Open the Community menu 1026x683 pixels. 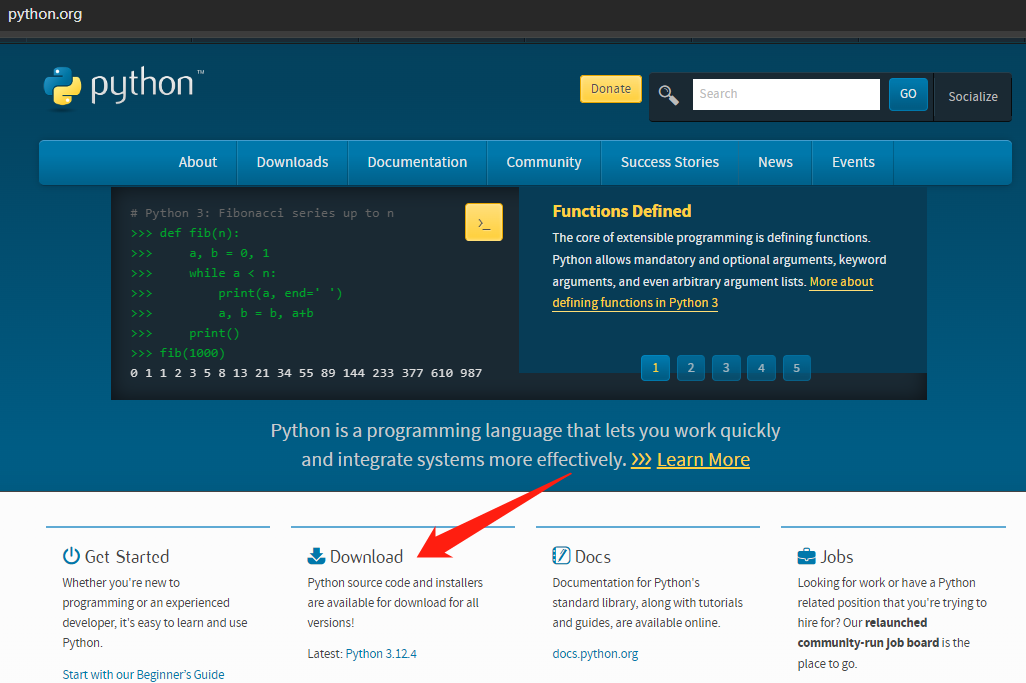[544, 162]
